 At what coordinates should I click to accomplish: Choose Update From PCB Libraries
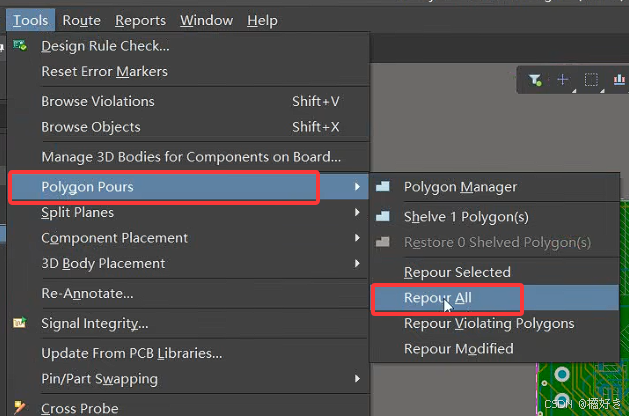coord(189,353)
